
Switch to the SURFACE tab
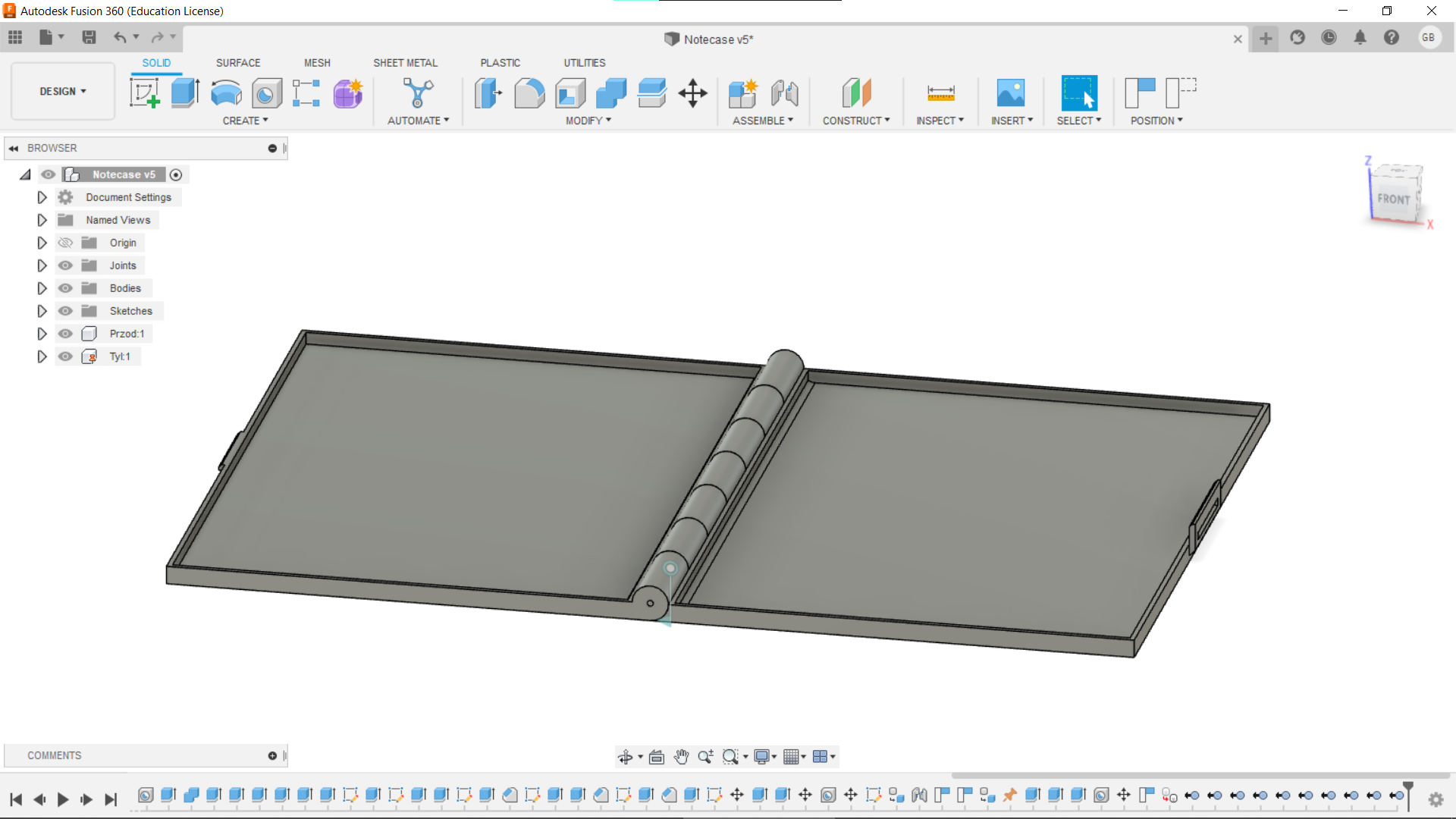tap(238, 63)
